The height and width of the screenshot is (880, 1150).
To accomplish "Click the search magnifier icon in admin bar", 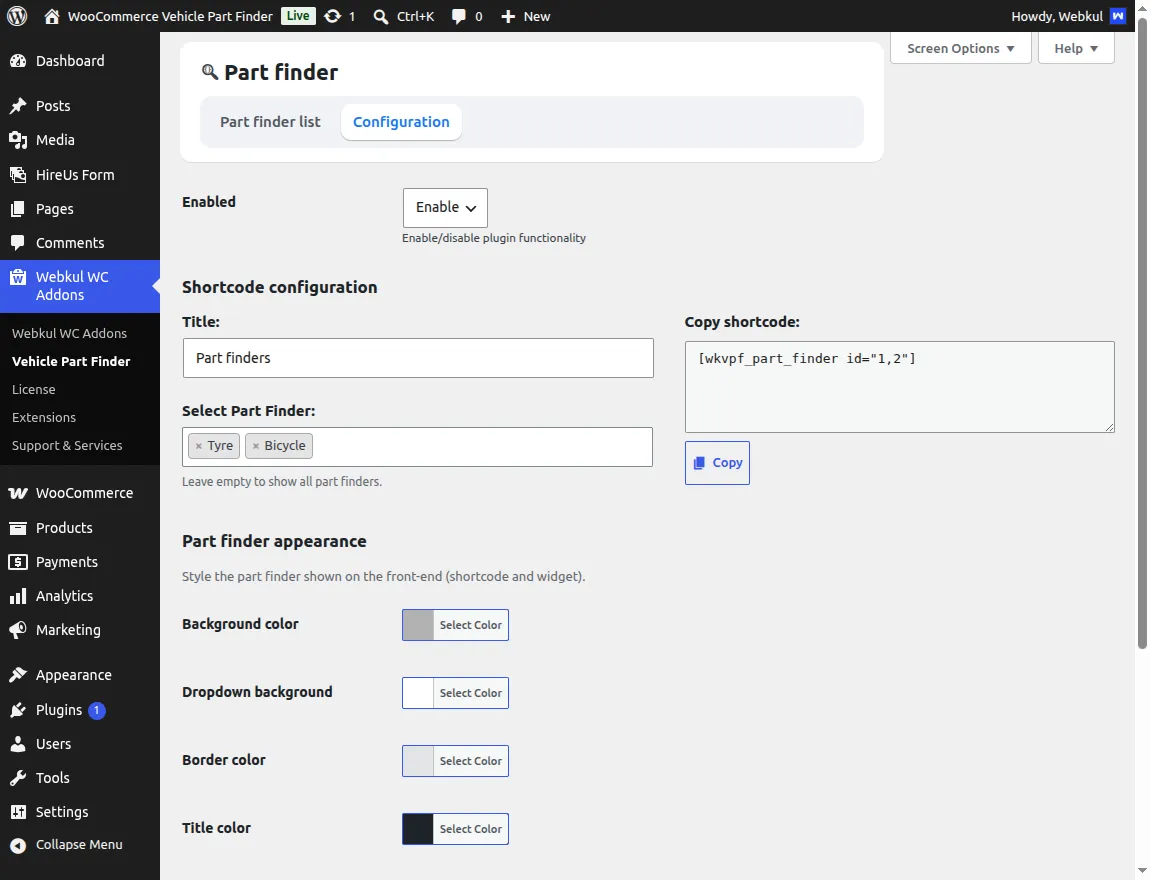I will [381, 16].
